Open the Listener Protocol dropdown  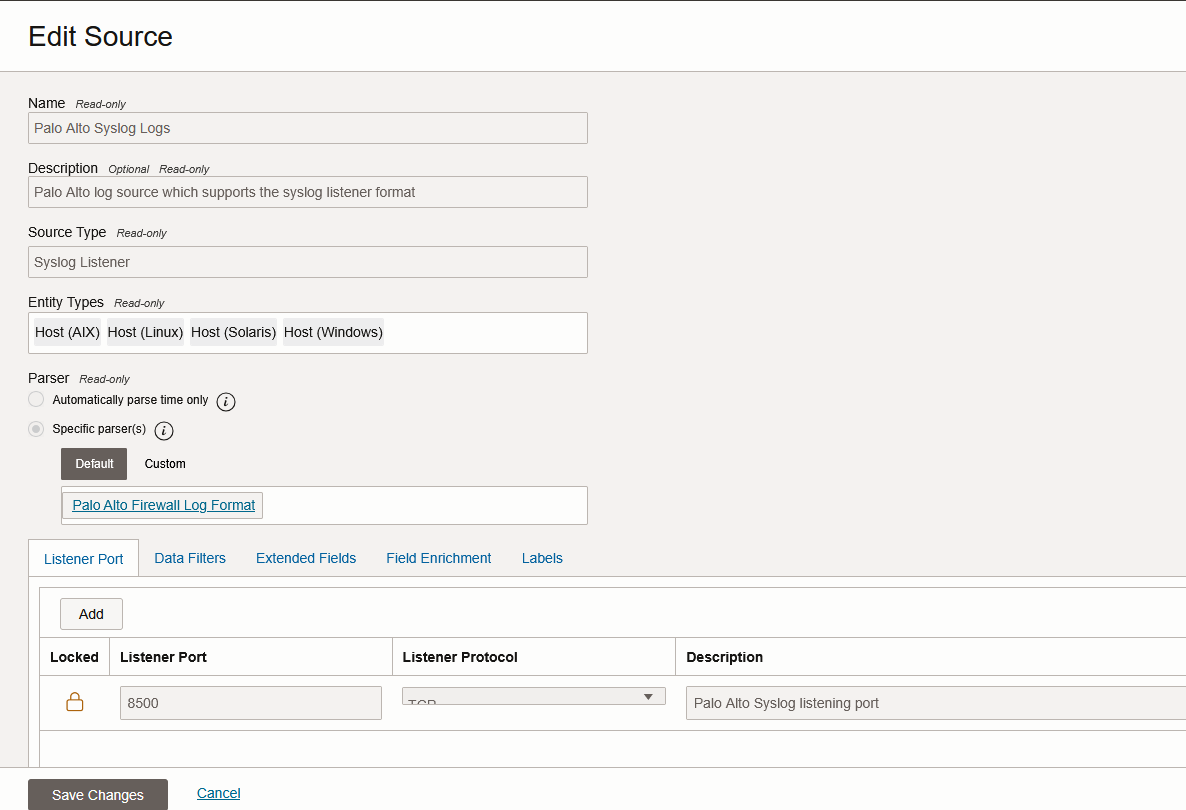[x=534, y=697]
